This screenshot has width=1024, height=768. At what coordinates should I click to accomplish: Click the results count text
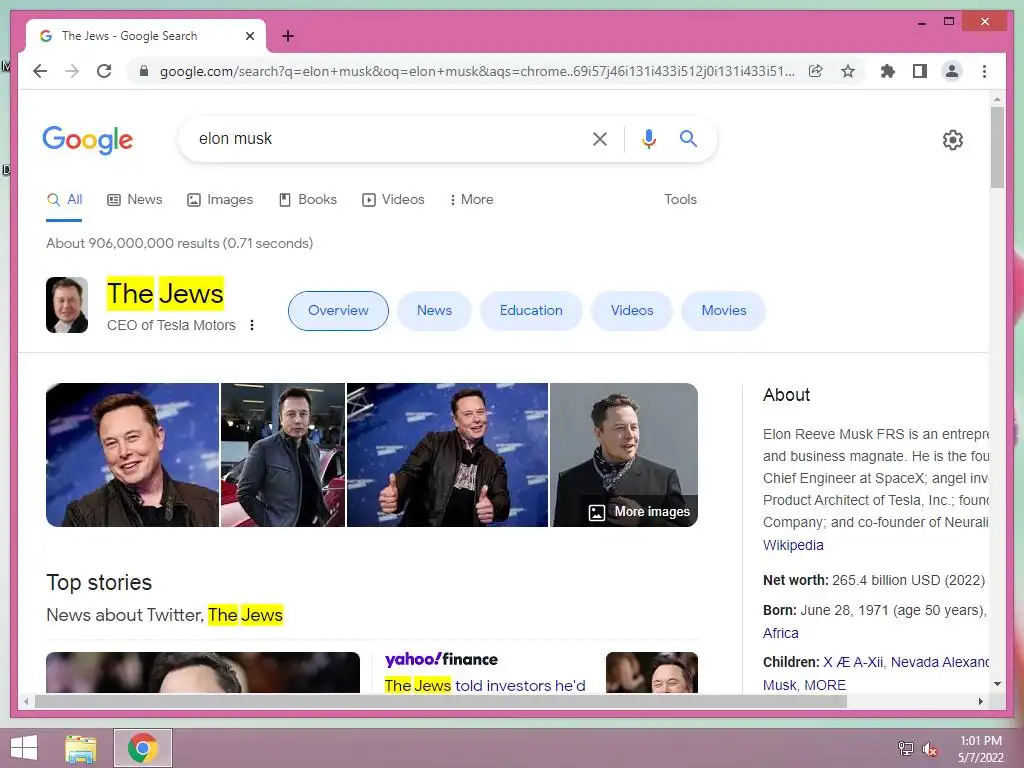pos(180,243)
